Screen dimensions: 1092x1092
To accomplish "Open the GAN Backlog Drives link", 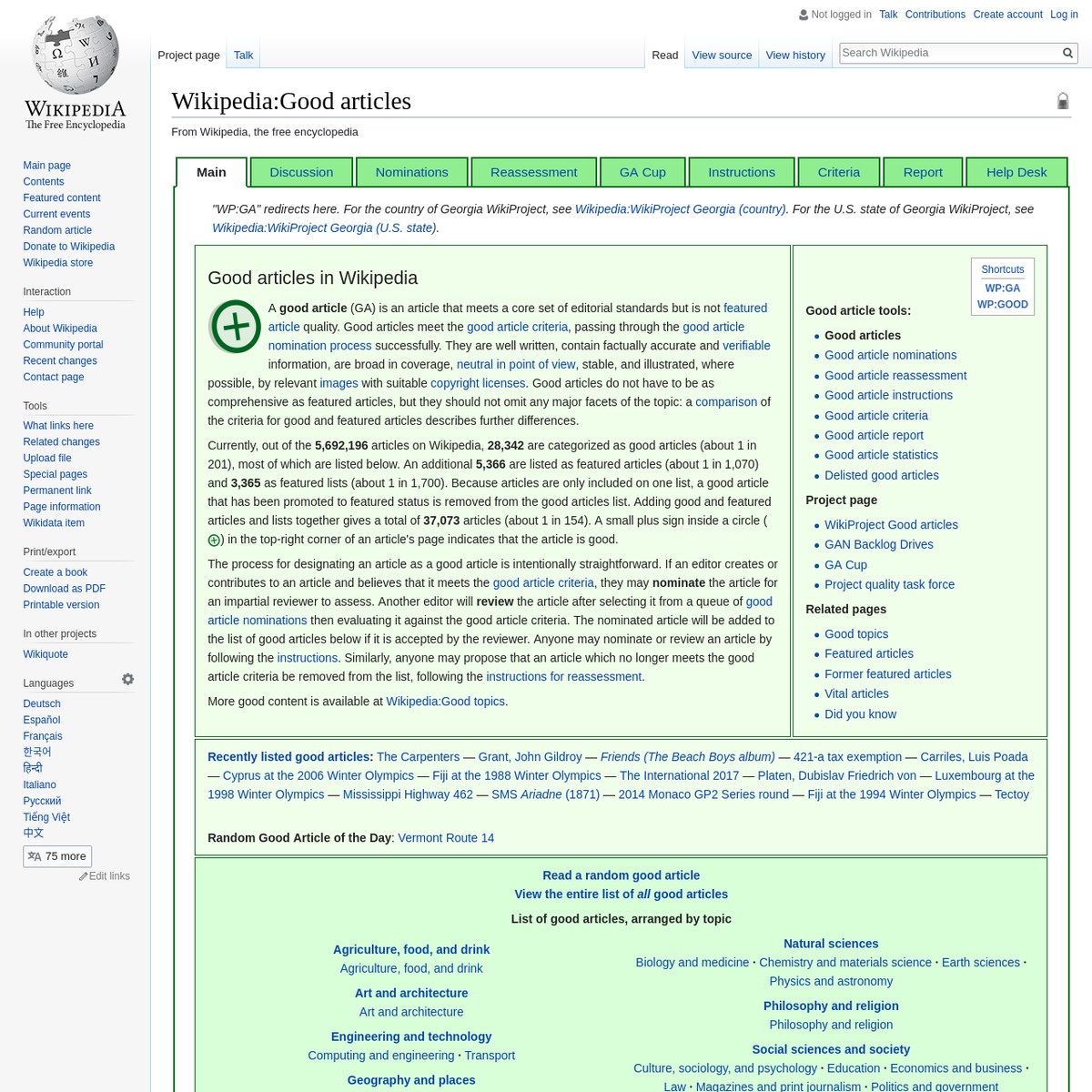I will [x=879, y=544].
